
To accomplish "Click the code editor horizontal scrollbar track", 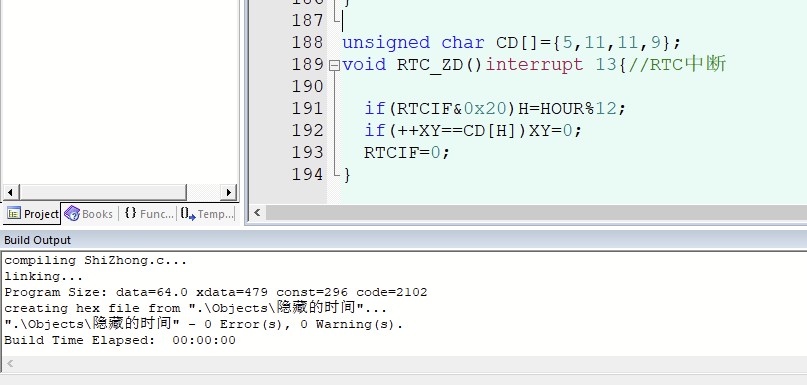I will [x=536, y=212].
